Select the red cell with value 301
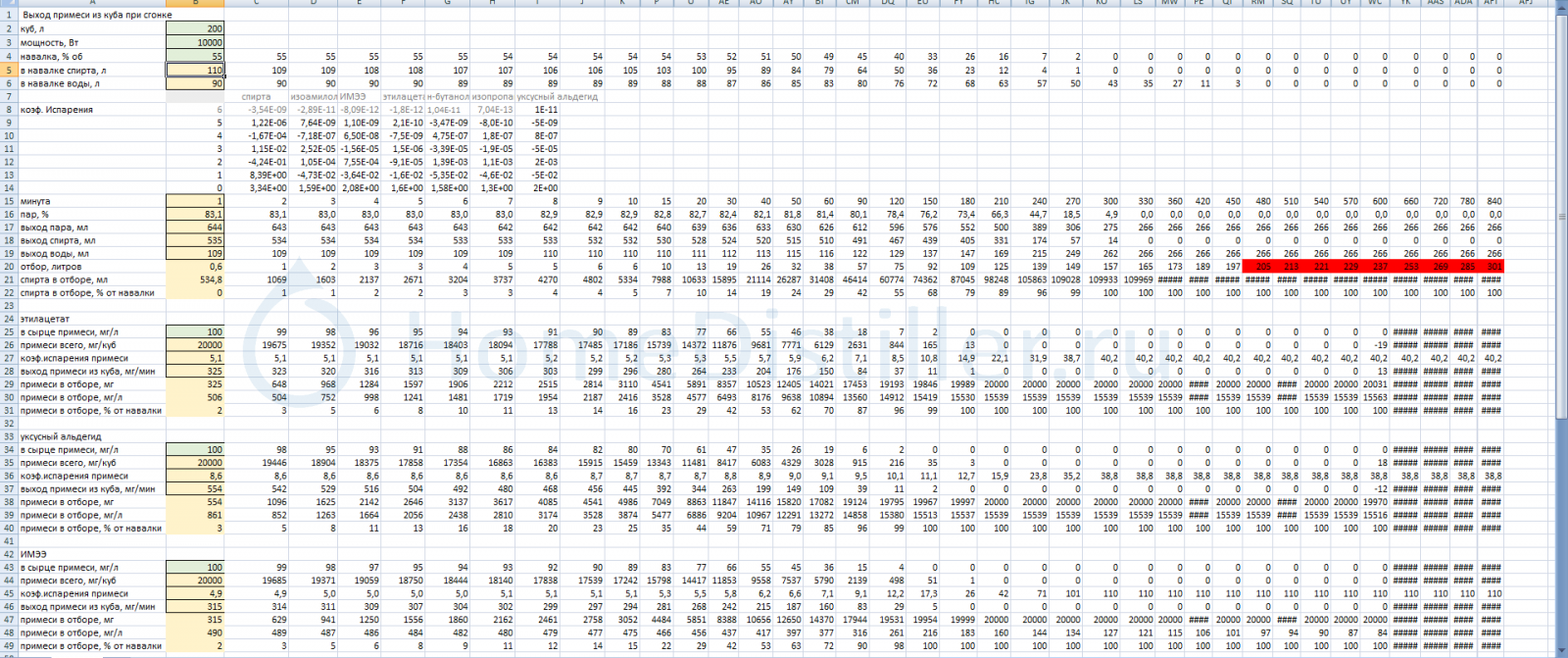The height and width of the screenshot is (658, 1568). tap(1490, 267)
